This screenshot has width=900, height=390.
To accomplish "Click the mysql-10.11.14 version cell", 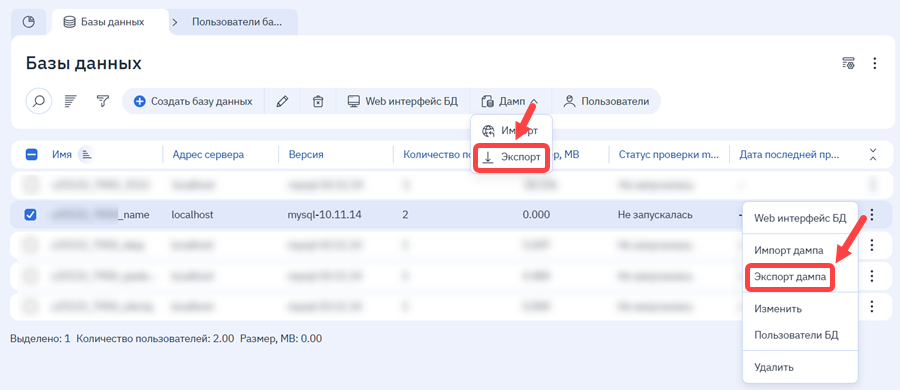I will click(324, 215).
